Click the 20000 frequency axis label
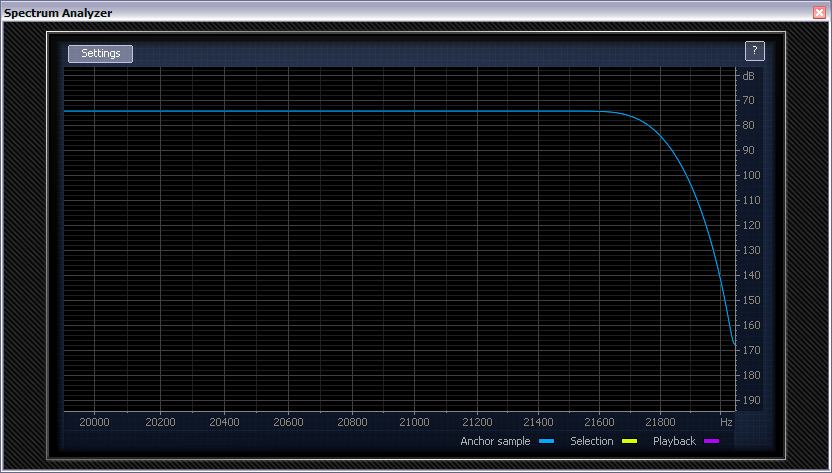This screenshot has width=832, height=473. click(95, 422)
